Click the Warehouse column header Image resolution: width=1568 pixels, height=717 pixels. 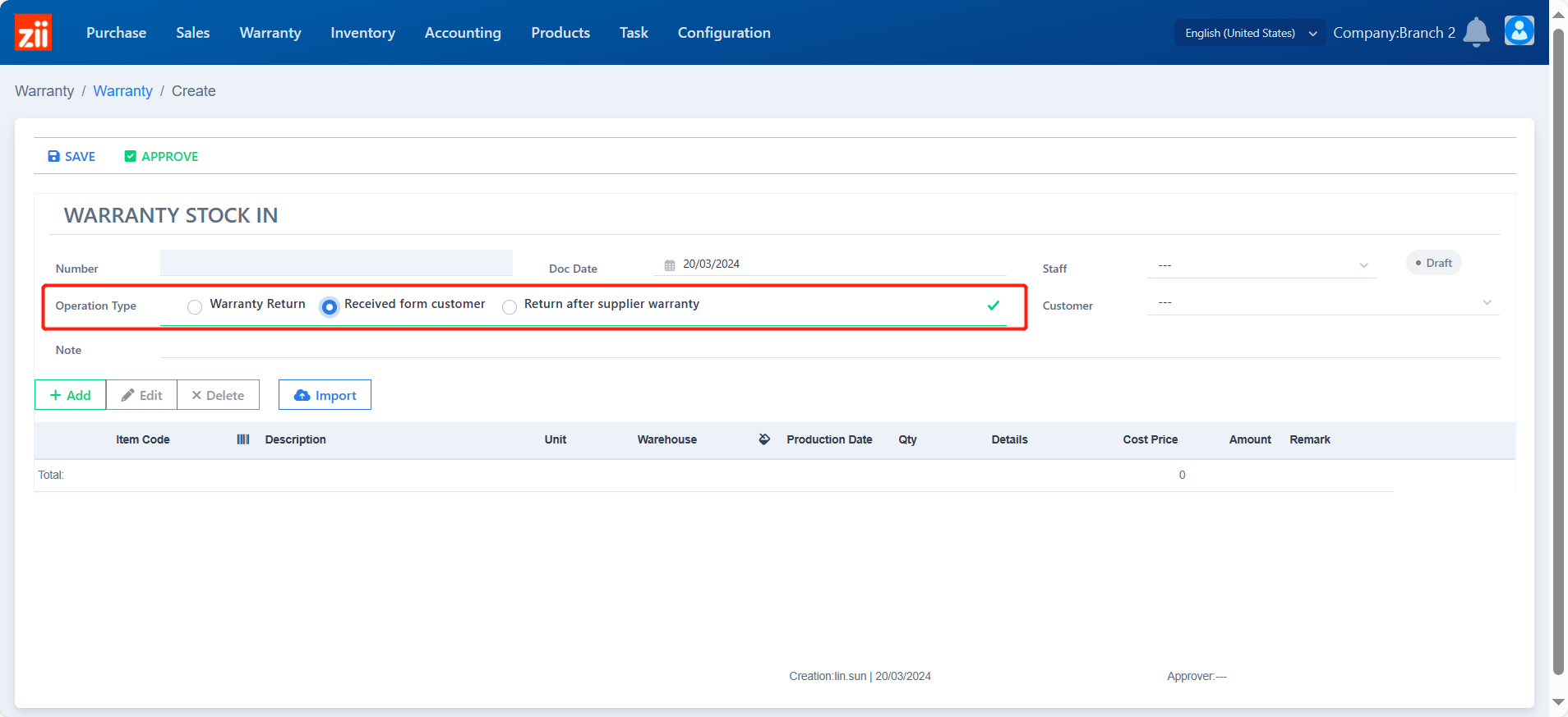pyautogui.click(x=667, y=439)
